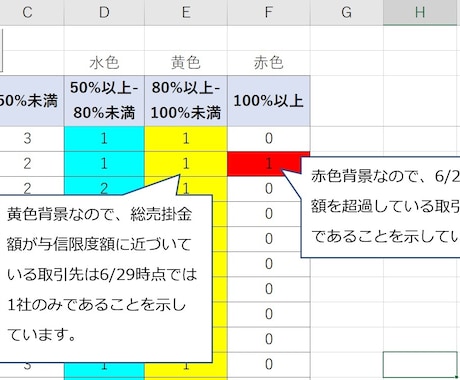This screenshot has height=380, width=460.
Task: Select the column D header
Action: tap(104, 13)
